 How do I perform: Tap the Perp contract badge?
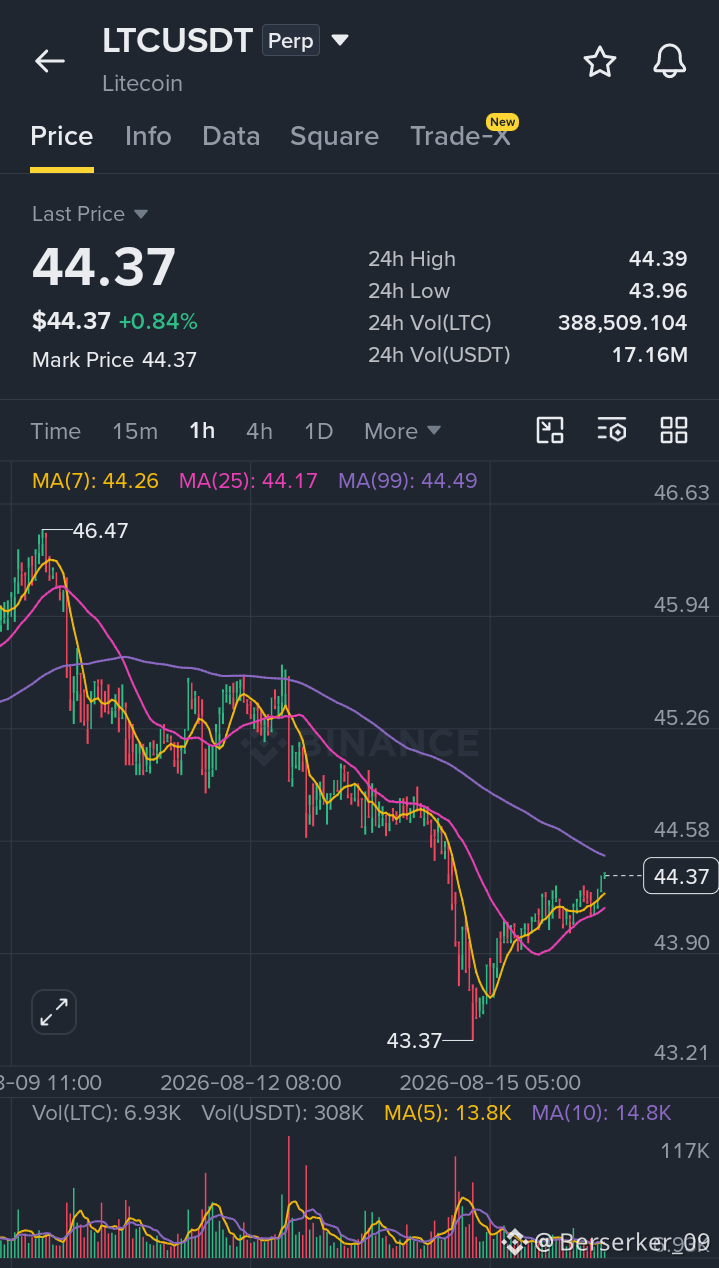click(x=290, y=41)
